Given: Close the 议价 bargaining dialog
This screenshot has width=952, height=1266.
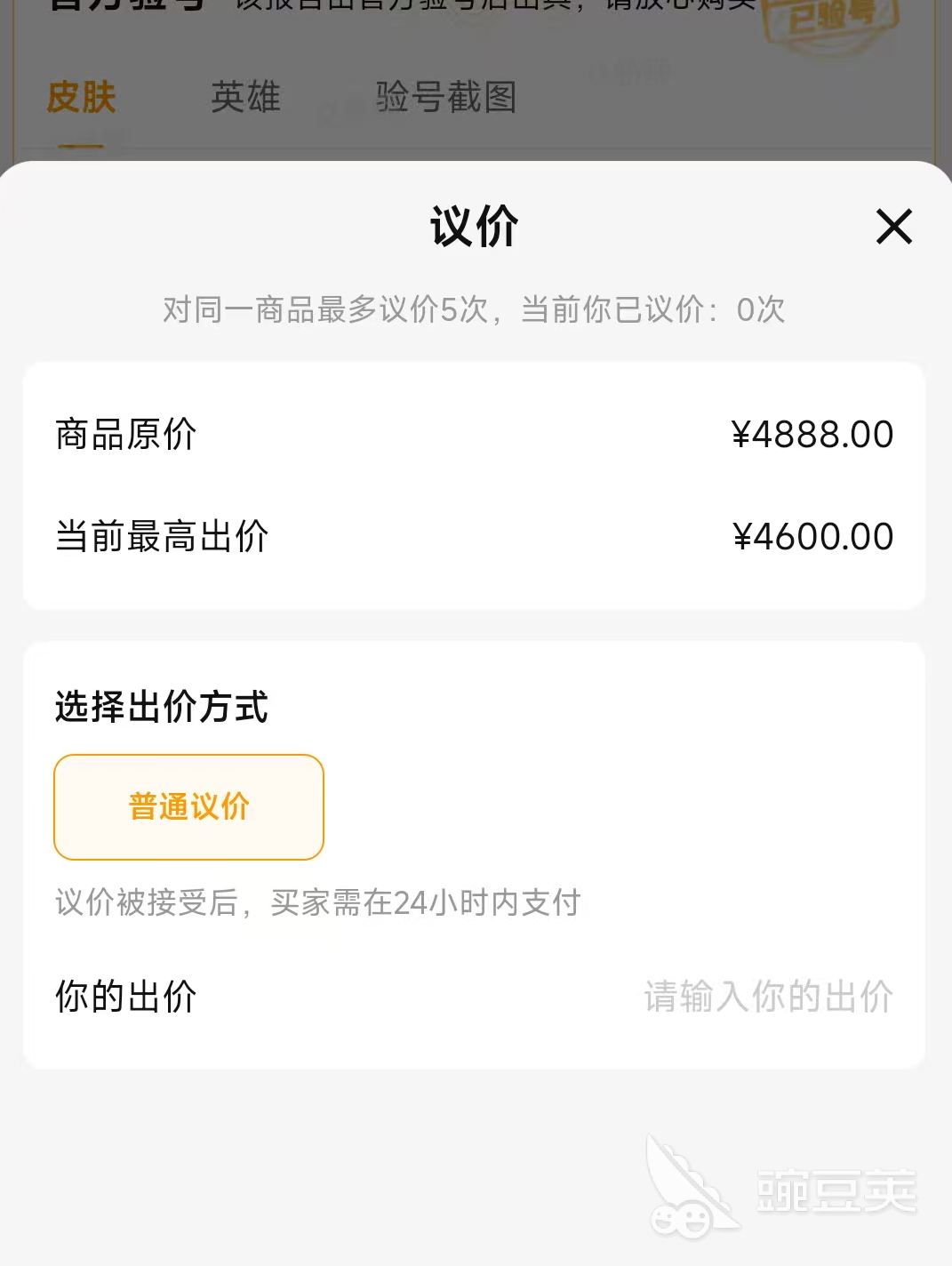Looking at the screenshot, I should [893, 227].
